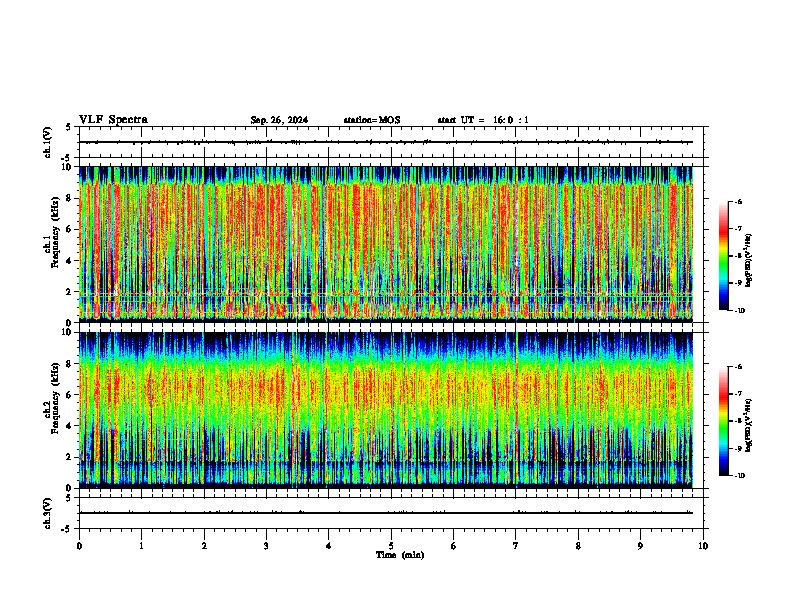Click the time axis tick label "3"
792x612 pixels.
[x=266, y=546]
